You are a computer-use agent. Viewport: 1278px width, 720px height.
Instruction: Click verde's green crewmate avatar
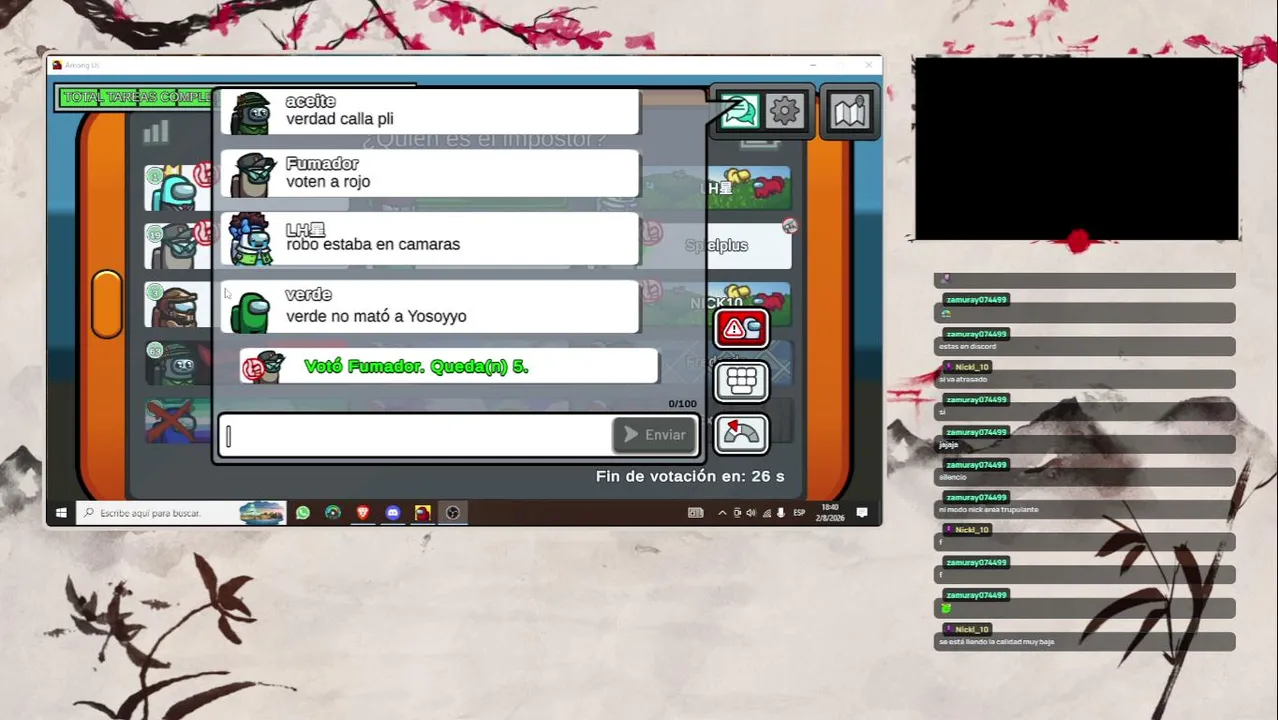pos(250,311)
